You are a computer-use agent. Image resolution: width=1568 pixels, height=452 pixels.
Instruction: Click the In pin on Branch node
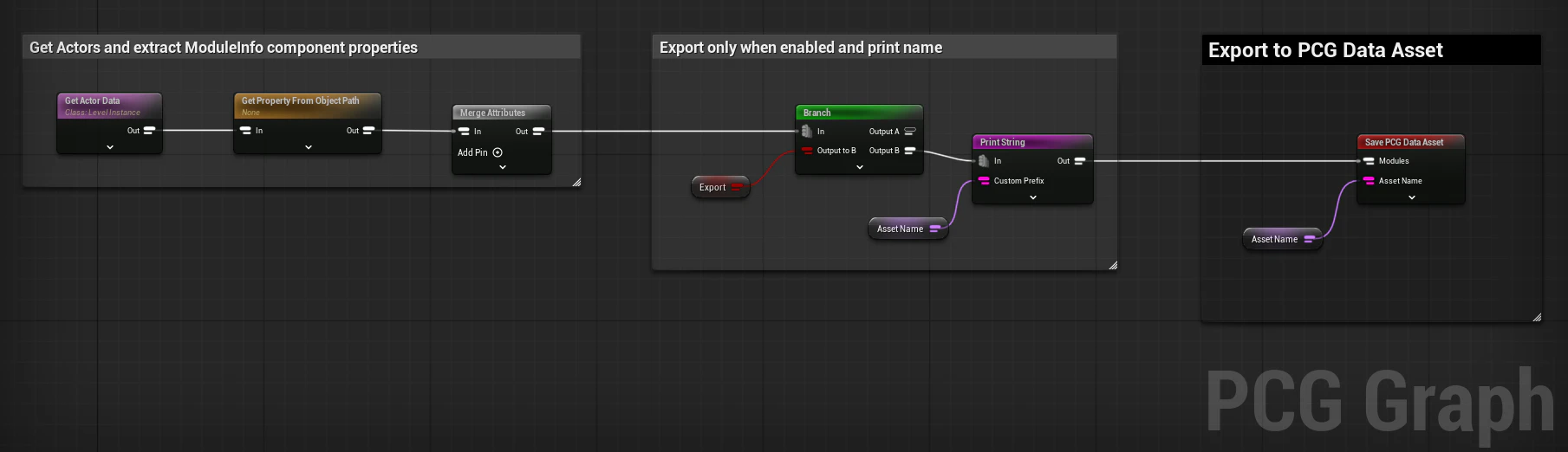tap(807, 132)
